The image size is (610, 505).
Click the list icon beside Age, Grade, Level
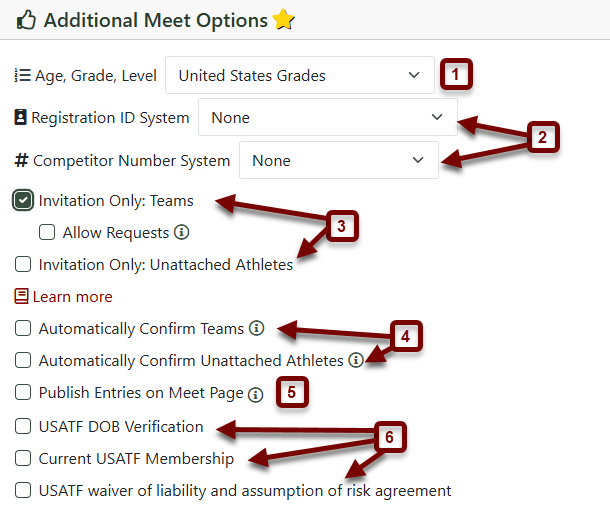22,75
